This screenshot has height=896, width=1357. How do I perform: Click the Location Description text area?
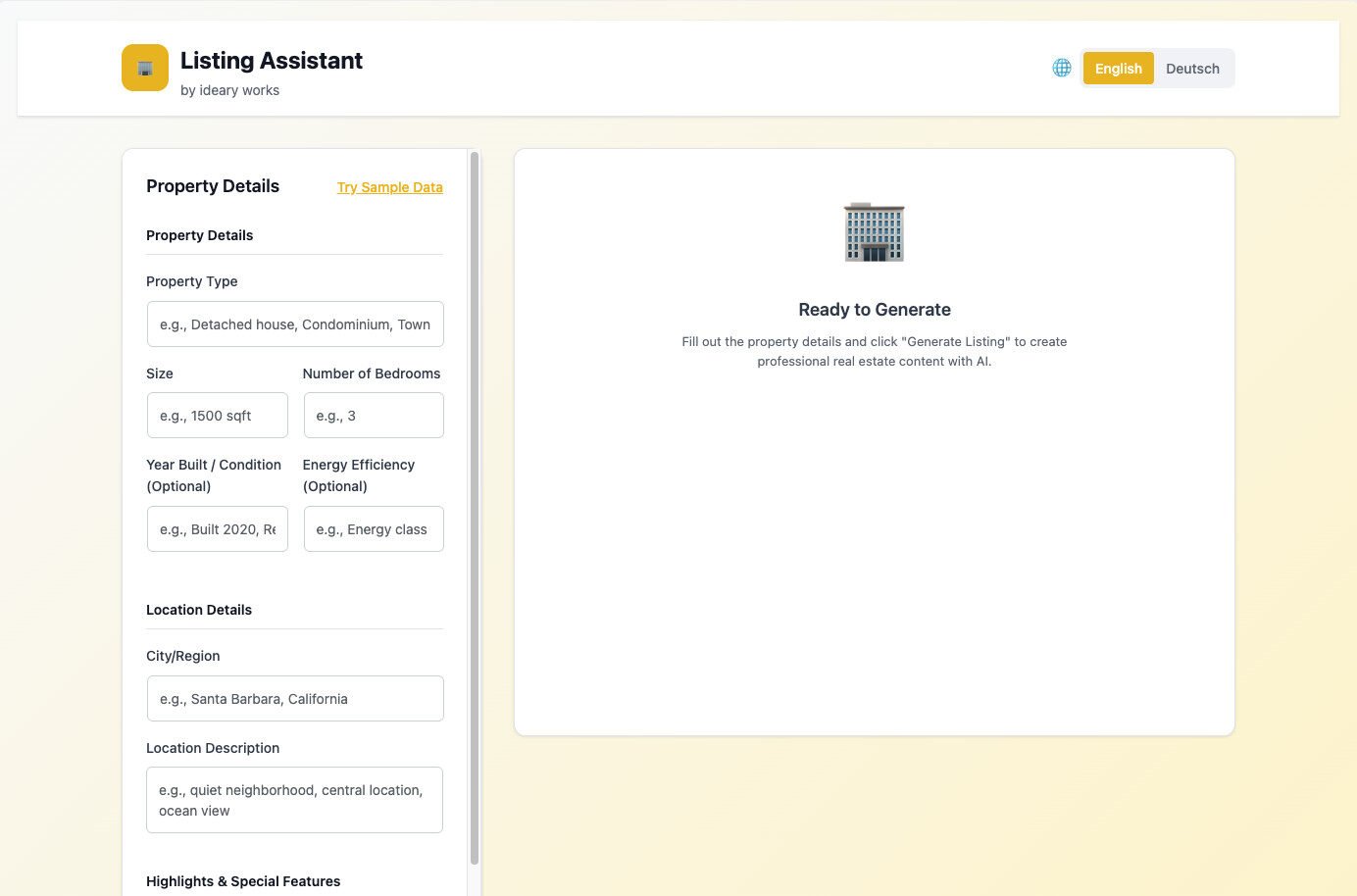click(295, 800)
